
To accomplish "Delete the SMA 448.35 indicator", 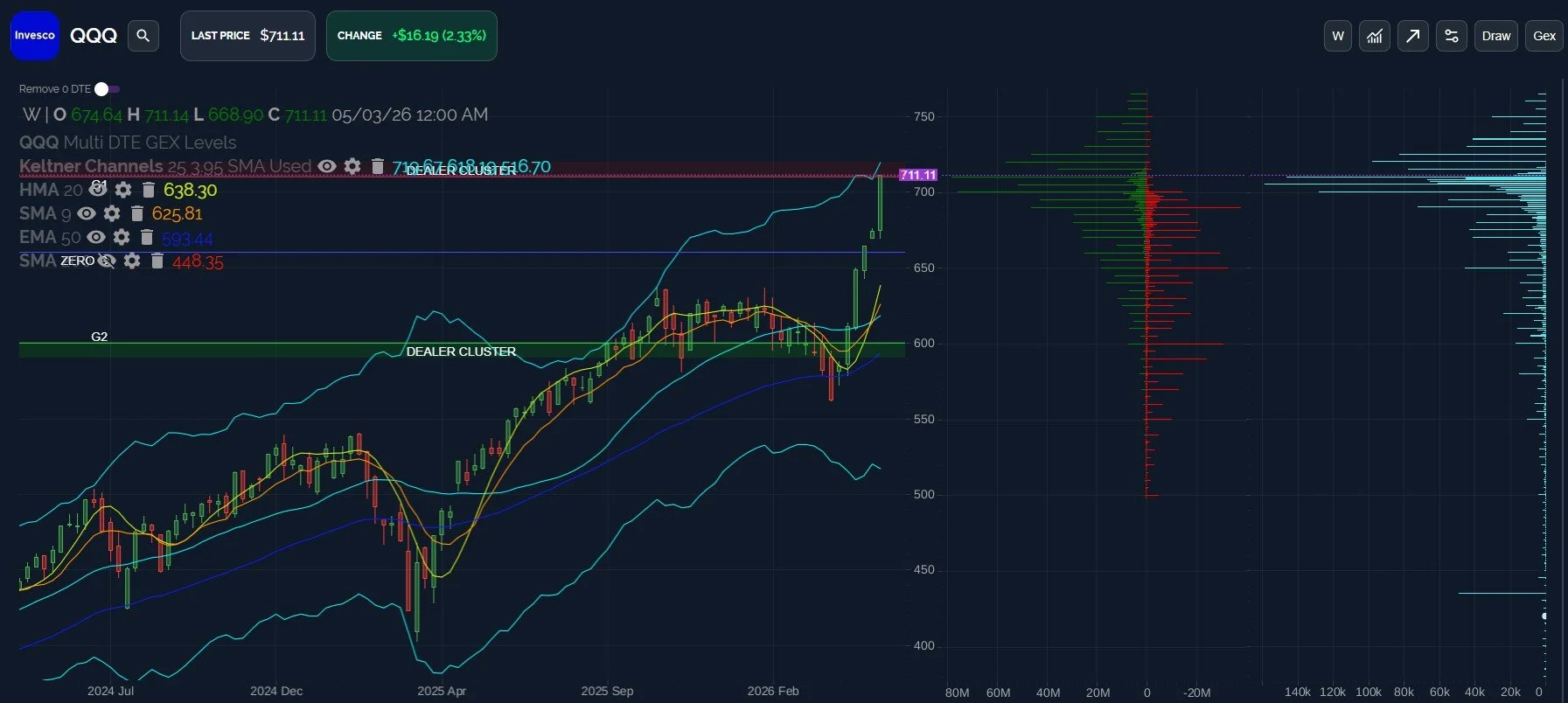I will [157, 261].
